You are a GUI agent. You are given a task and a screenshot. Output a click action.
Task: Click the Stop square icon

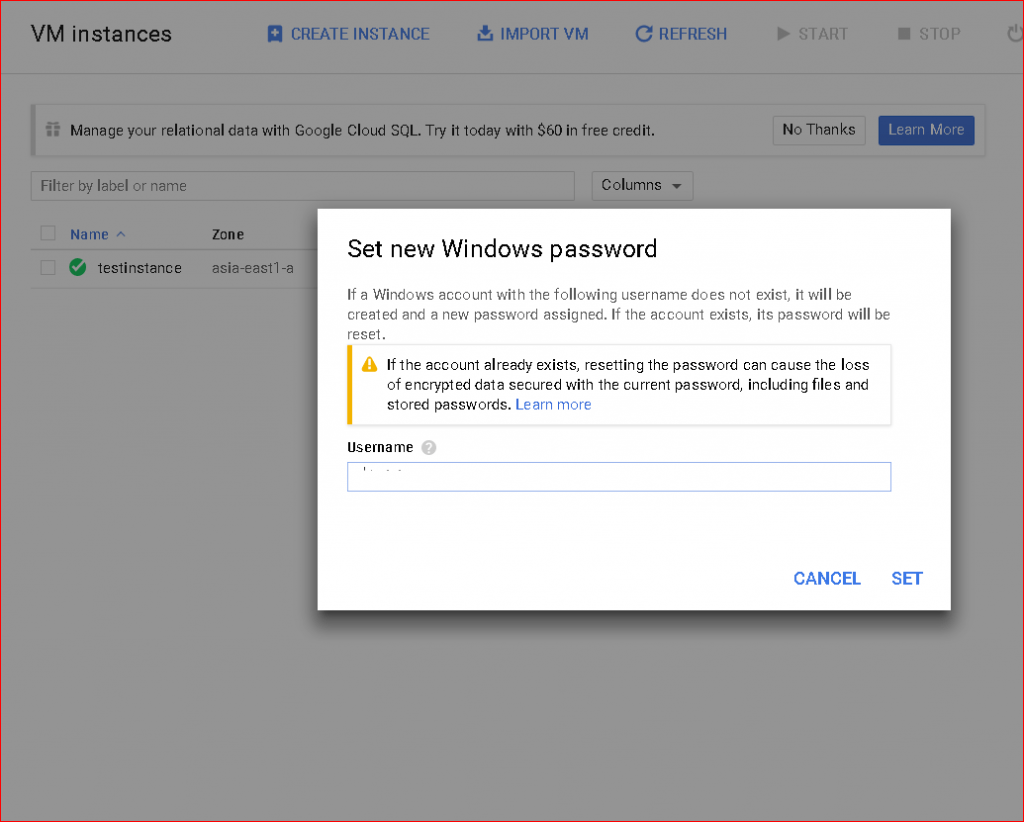[x=905, y=33]
